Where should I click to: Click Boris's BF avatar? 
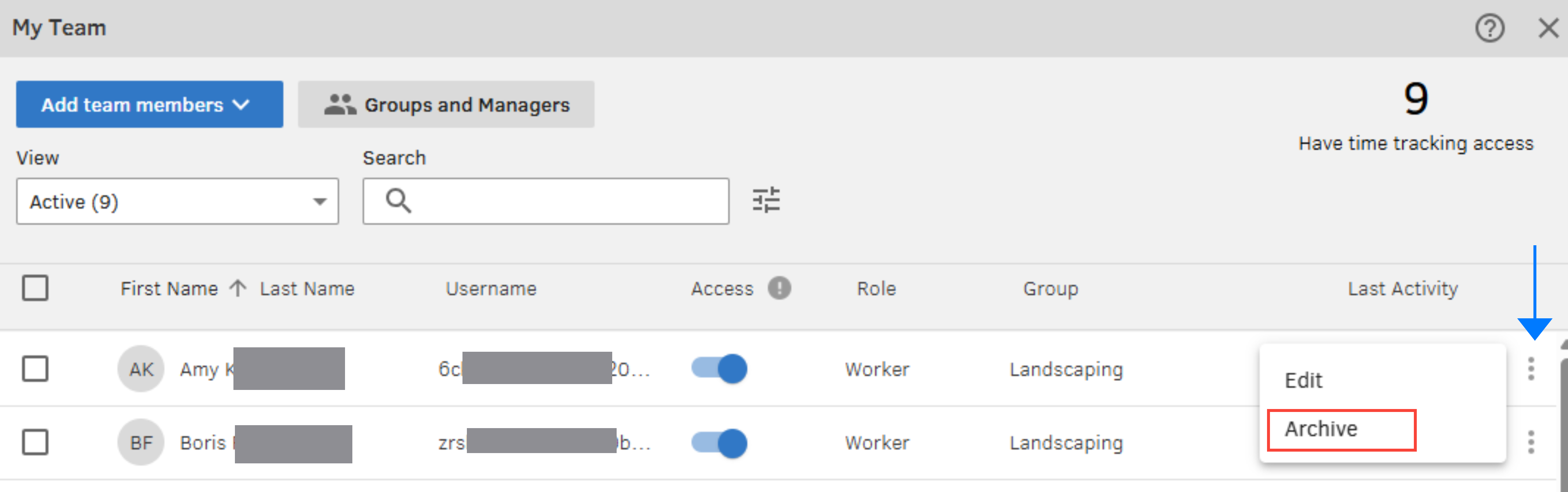141,442
